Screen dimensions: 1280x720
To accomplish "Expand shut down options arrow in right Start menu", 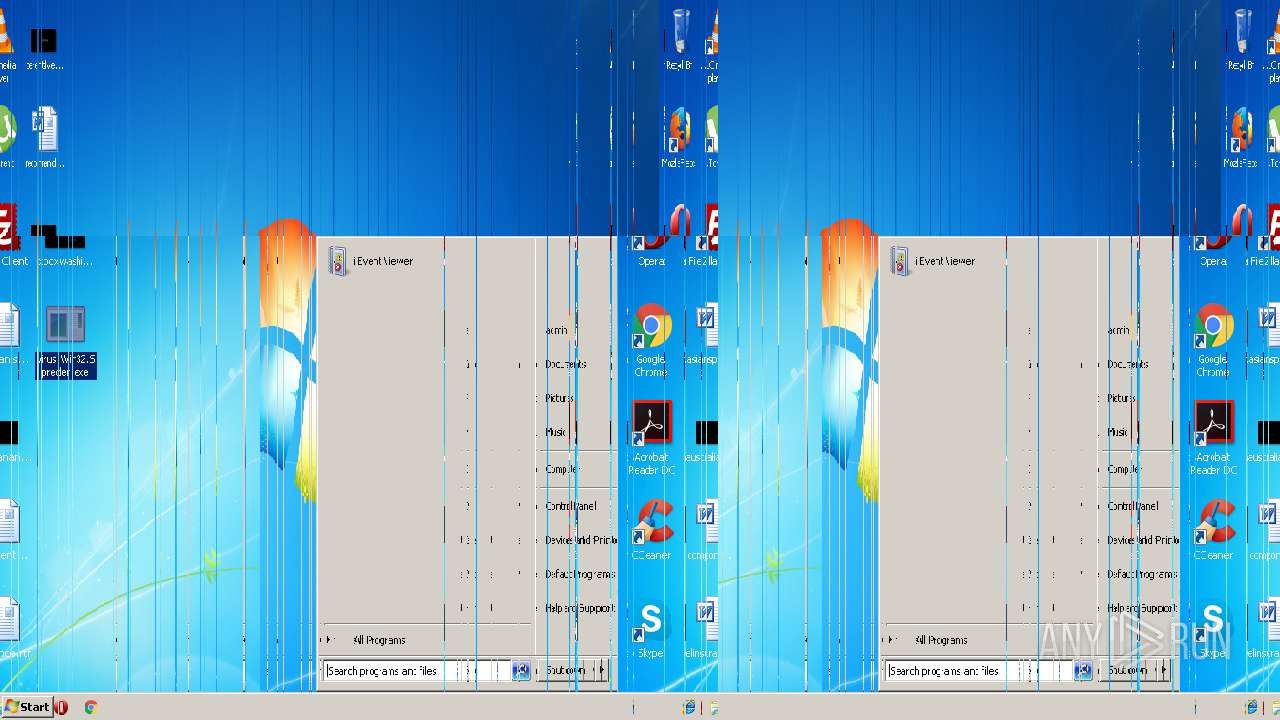I will [1163, 671].
